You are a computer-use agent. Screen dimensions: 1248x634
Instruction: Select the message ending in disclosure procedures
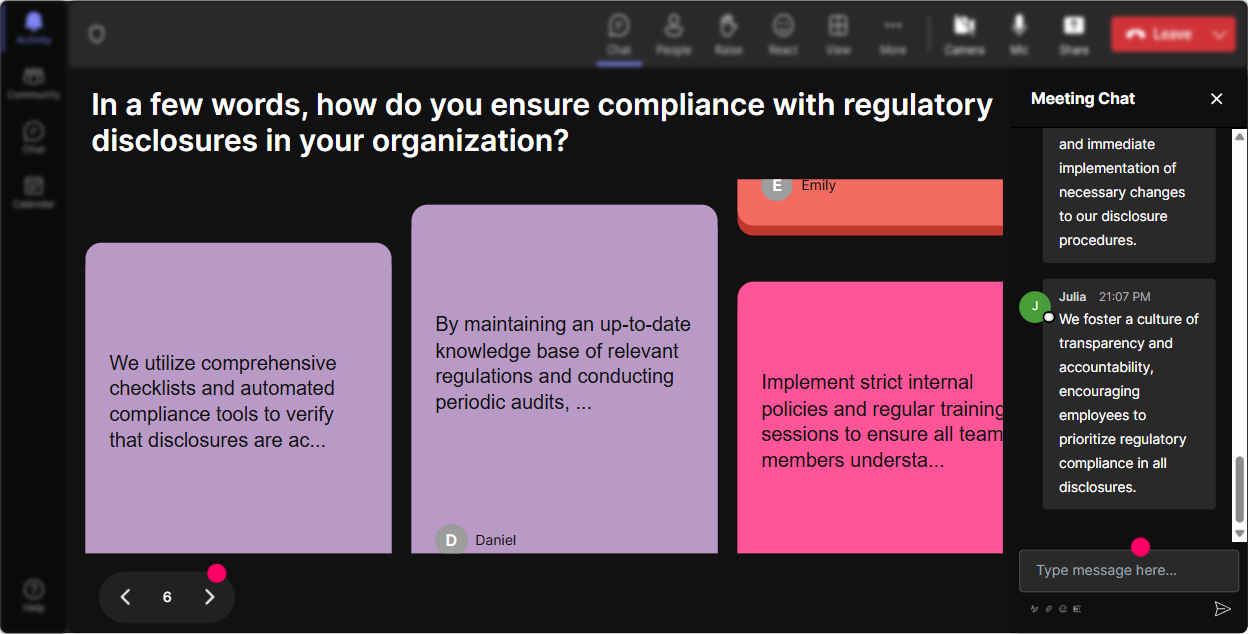(1129, 195)
